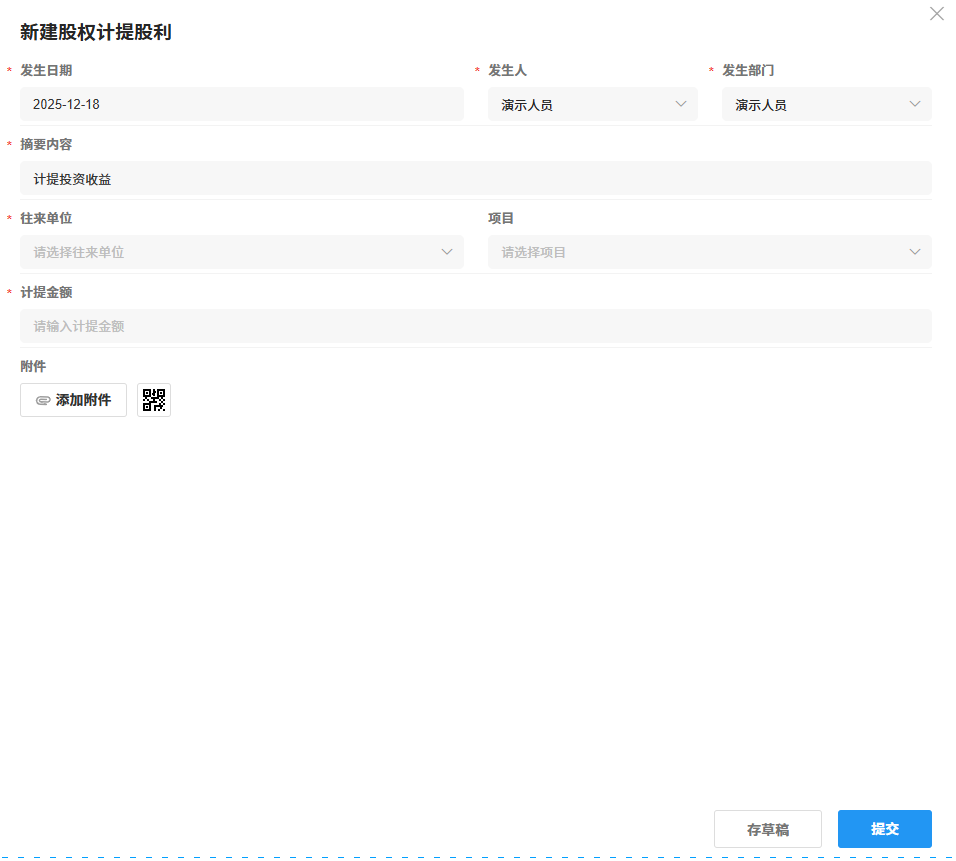Screen dimensions: 956x861
Task: Click 演示人员 value in the 发生部门 field
Action: (761, 104)
